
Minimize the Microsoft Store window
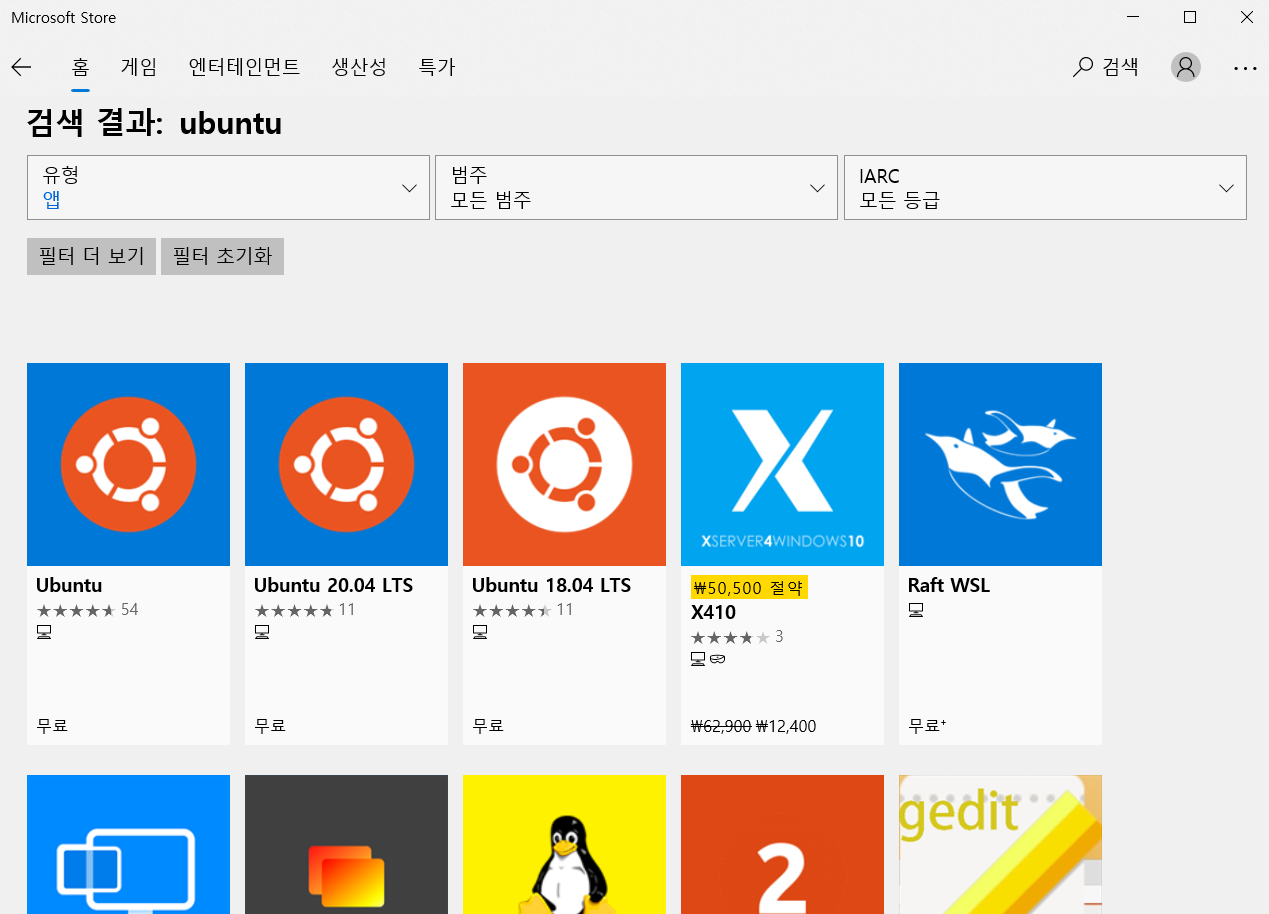tap(1133, 17)
